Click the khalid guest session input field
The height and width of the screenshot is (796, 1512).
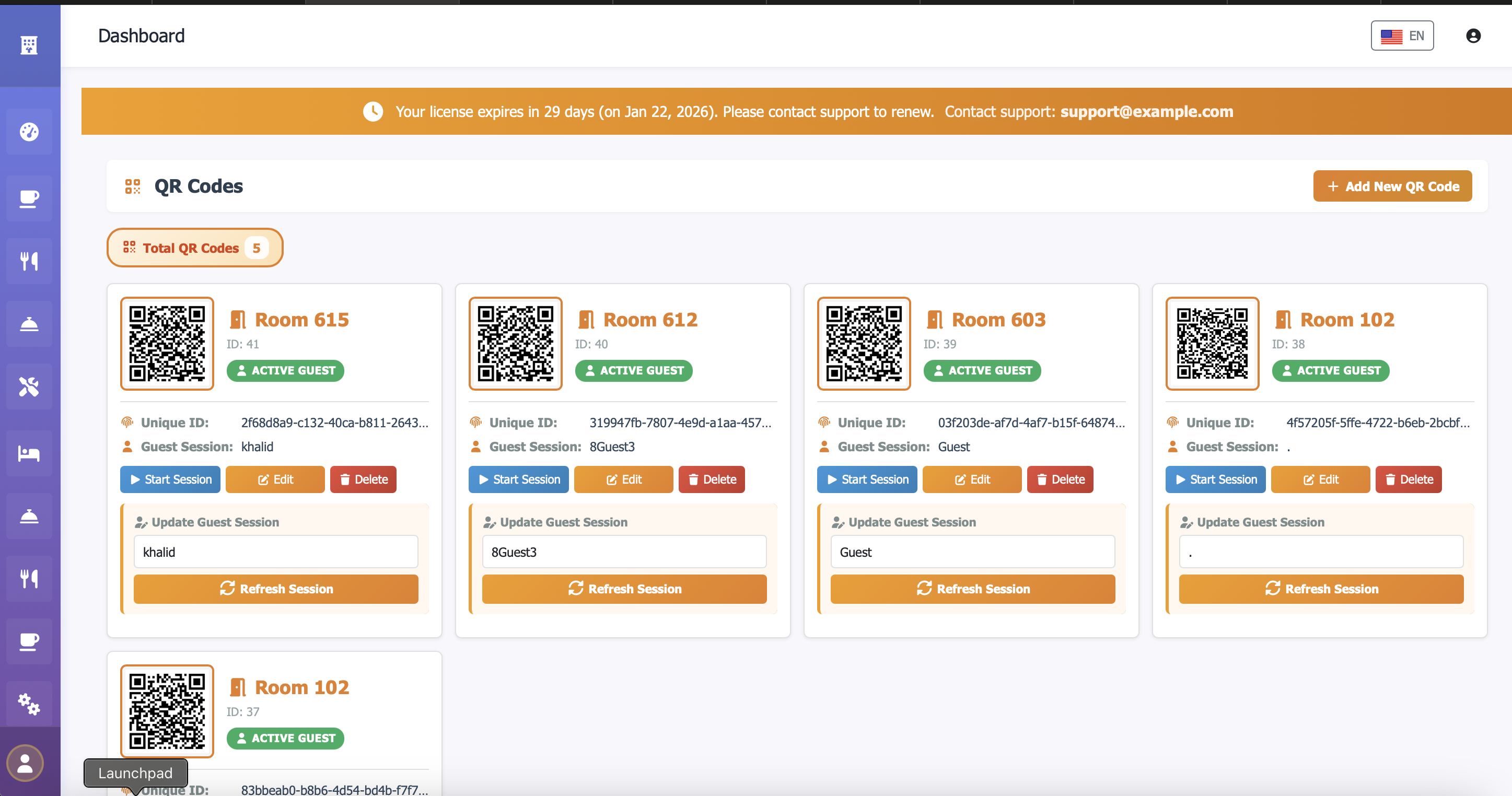[x=276, y=552]
